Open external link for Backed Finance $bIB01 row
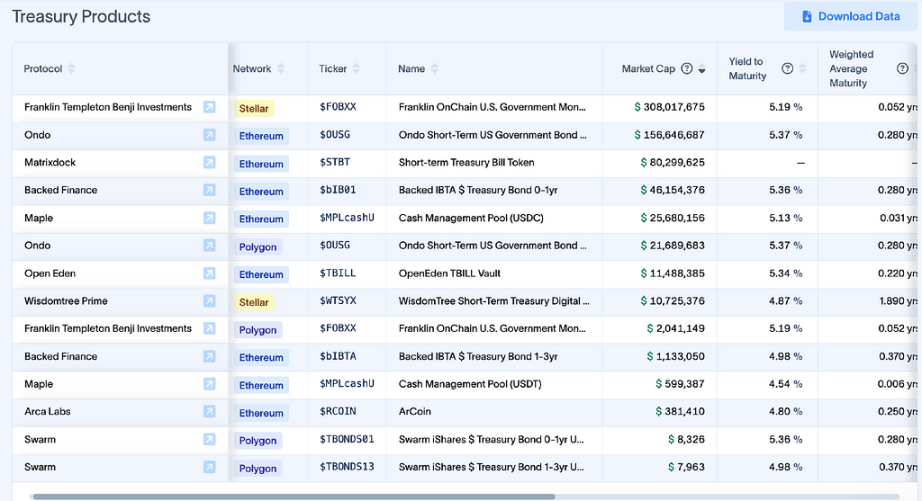 coord(209,190)
